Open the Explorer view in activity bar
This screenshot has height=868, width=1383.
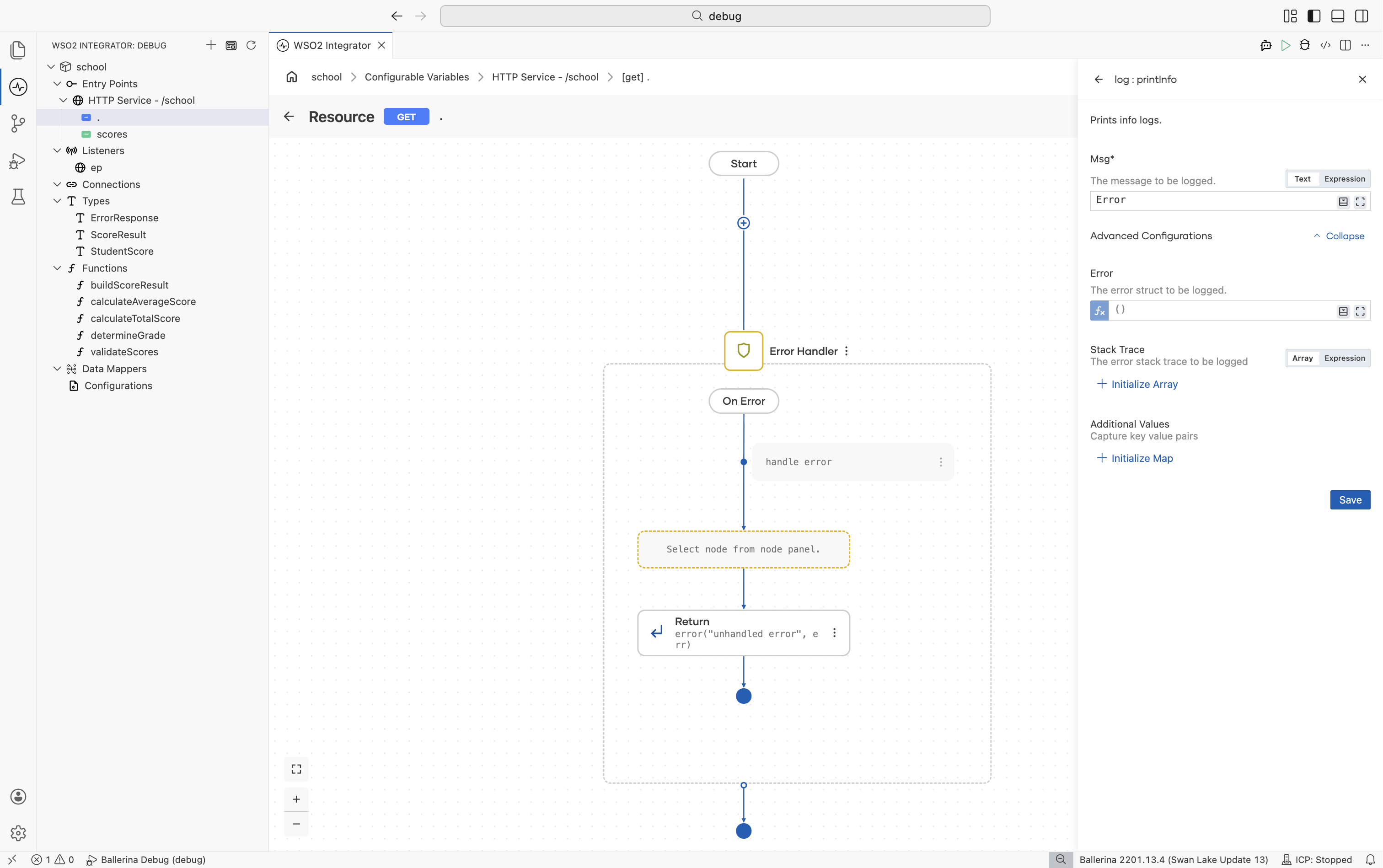[x=18, y=50]
